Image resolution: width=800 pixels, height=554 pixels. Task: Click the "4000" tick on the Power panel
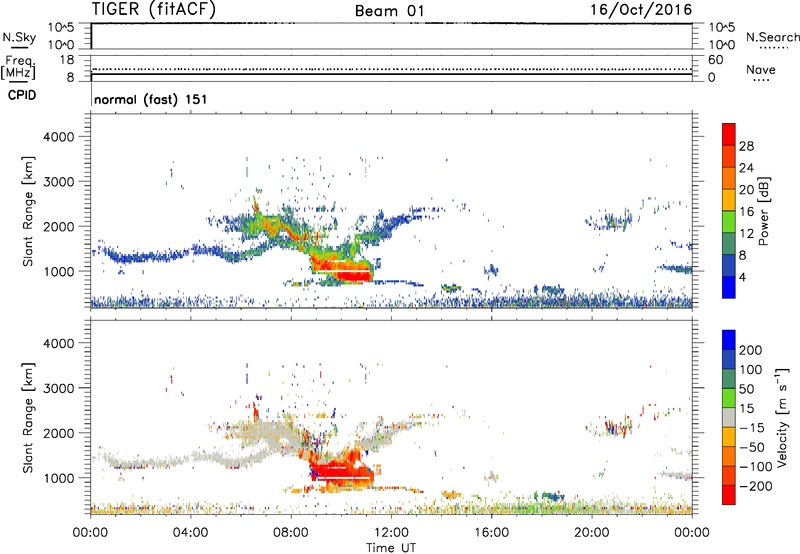(58, 137)
